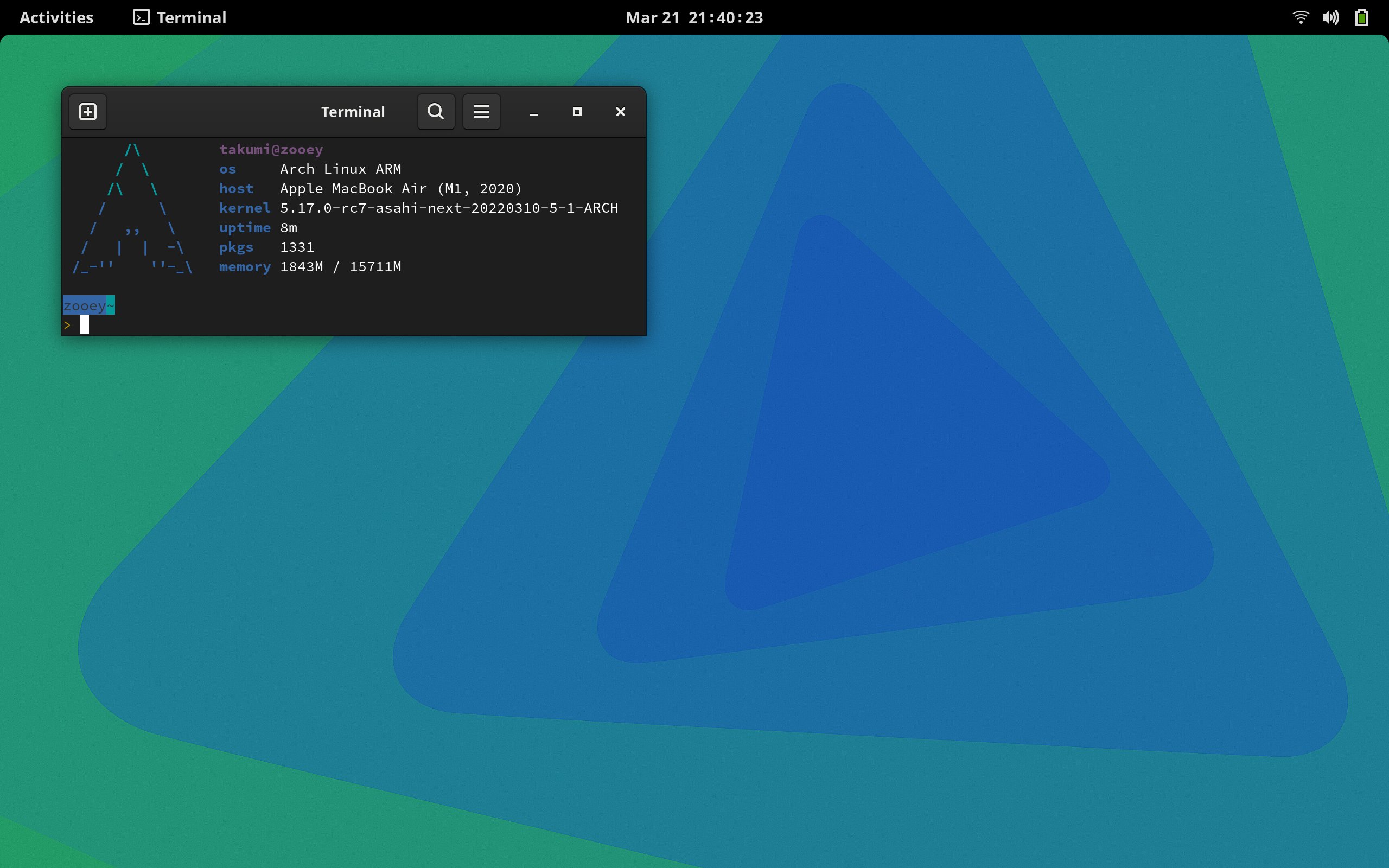
Task: Click the 'host' label
Action: click(x=237, y=189)
